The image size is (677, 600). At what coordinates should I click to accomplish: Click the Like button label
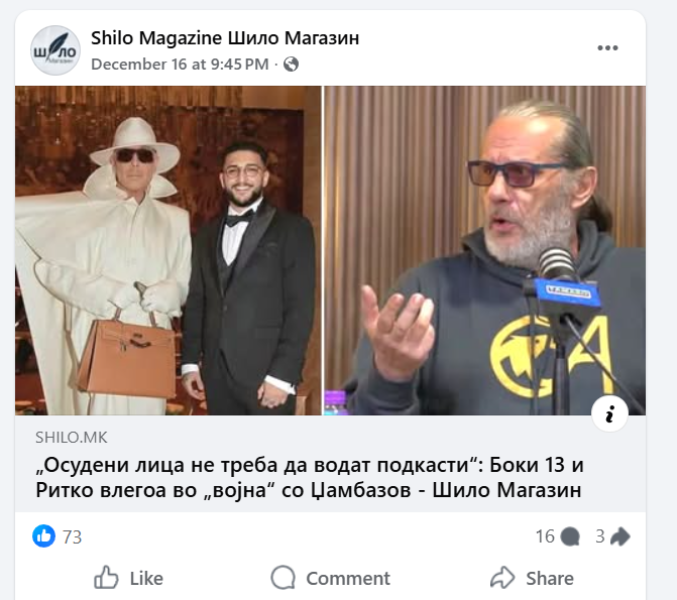click(x=146, y=578)
